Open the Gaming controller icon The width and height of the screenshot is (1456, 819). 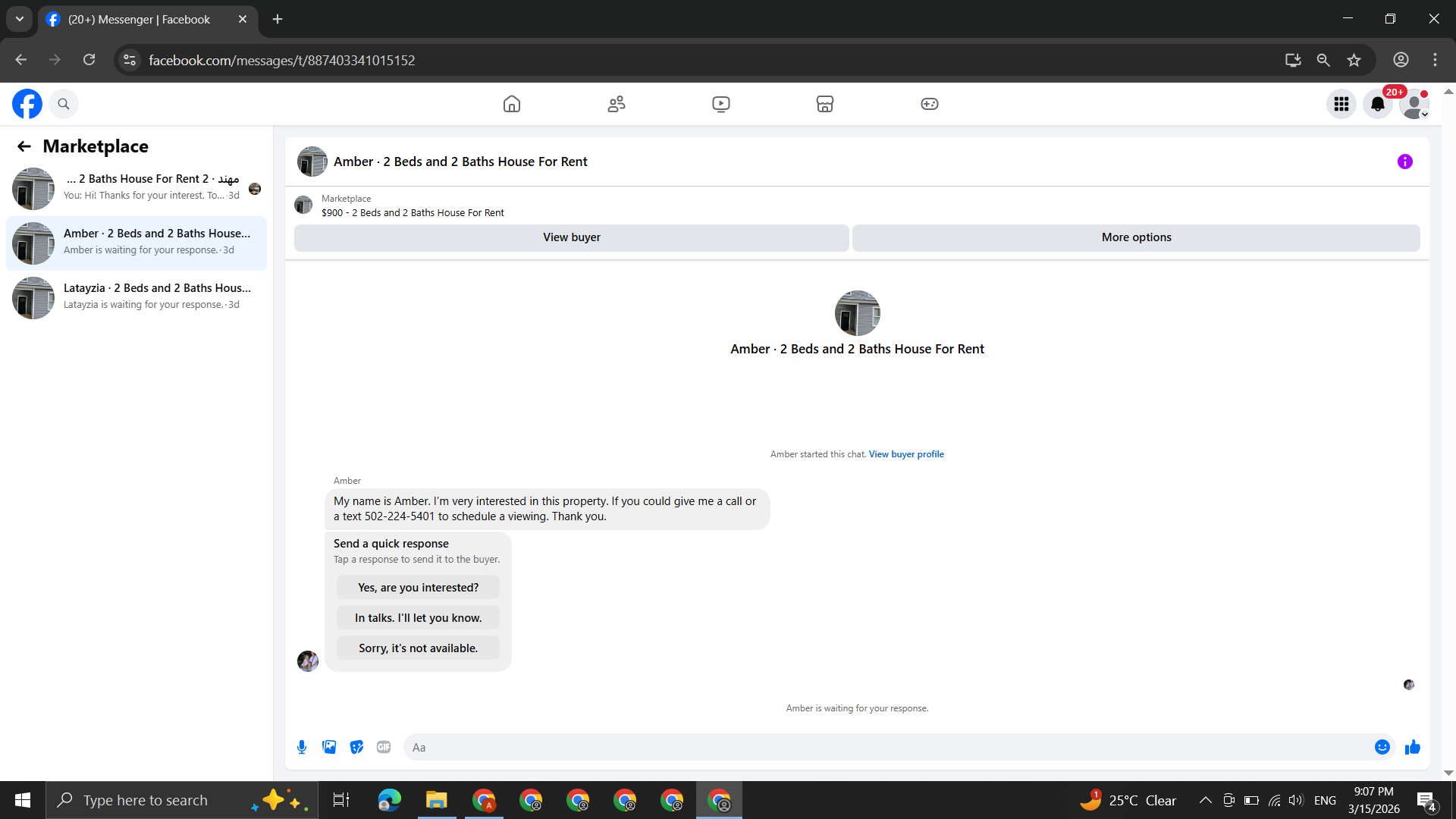930,104
